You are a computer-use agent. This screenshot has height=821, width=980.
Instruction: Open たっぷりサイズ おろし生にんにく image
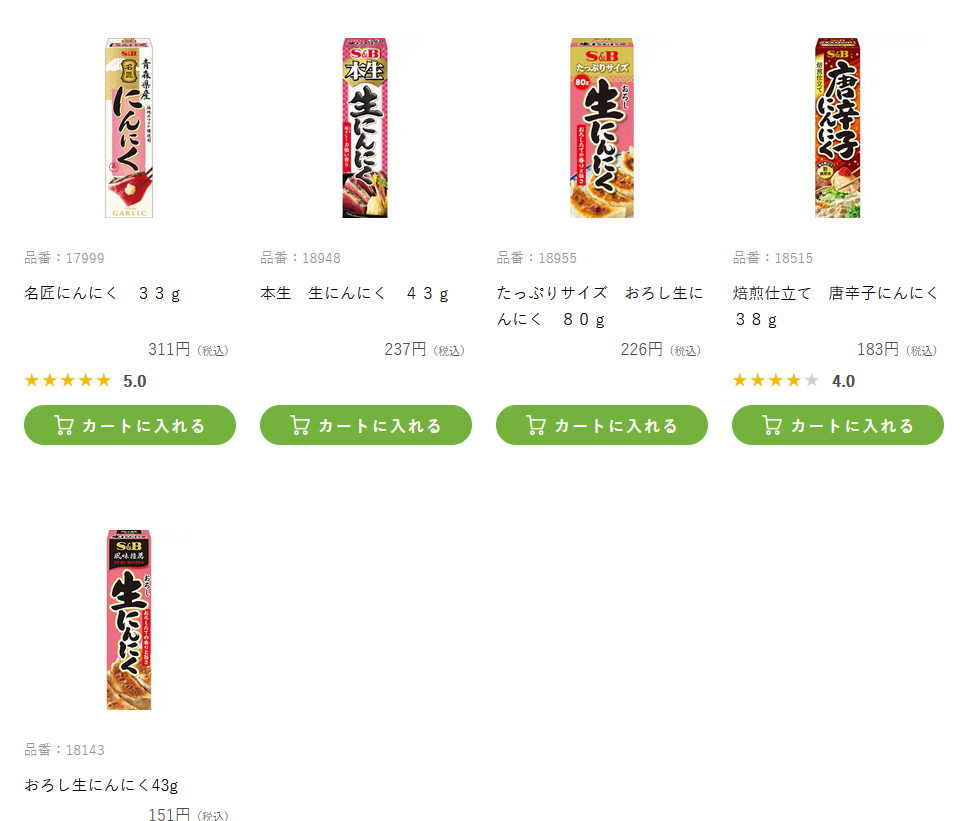pyautogui.click(x=601, y=128)
